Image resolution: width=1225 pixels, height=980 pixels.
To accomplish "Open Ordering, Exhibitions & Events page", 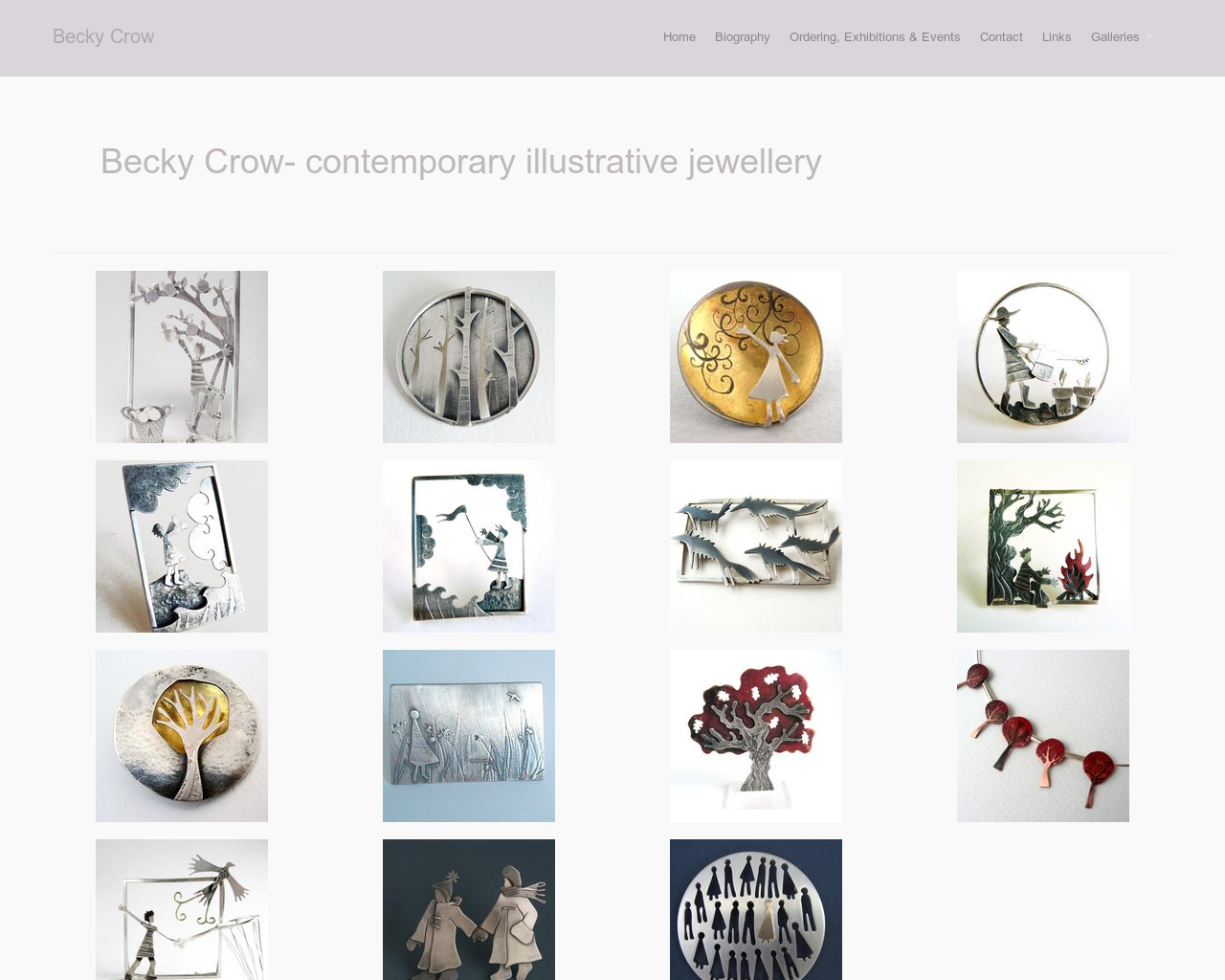I will point(875,37).
